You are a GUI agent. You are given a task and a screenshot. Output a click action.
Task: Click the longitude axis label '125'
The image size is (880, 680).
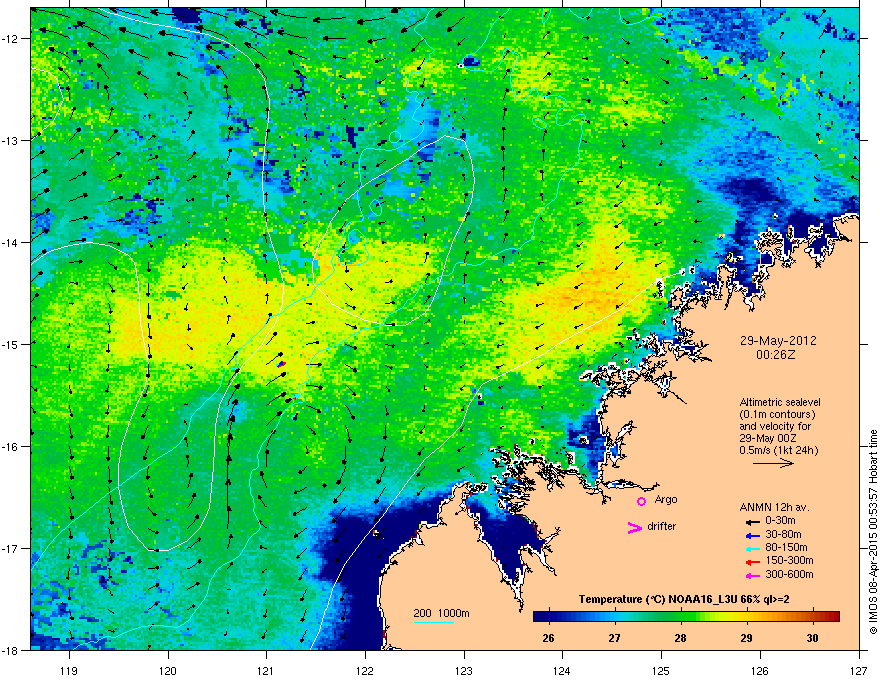(x=661, y=670)
